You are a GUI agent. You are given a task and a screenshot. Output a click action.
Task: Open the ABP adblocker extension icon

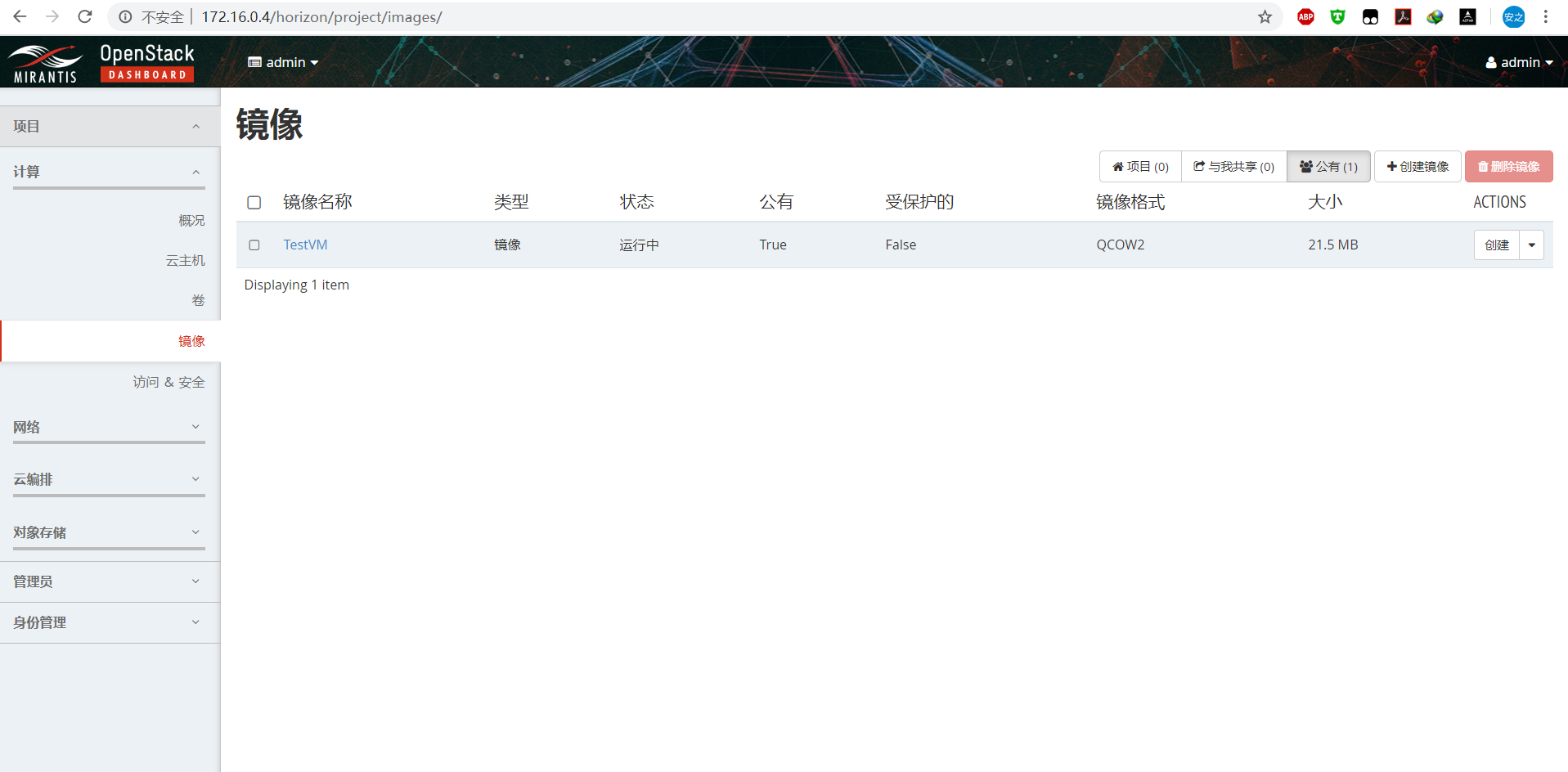[1305, 16]
